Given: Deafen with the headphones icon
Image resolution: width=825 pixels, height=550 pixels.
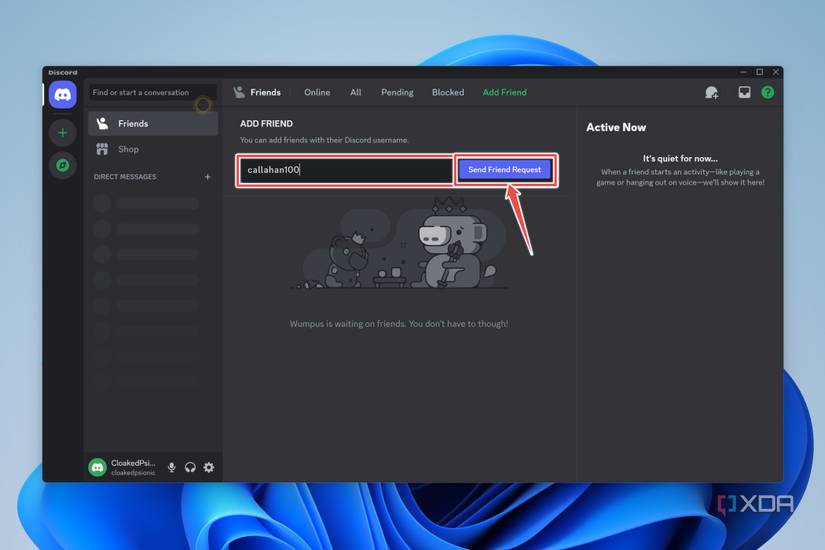Looking at the screenshot, I should point(190,467).
